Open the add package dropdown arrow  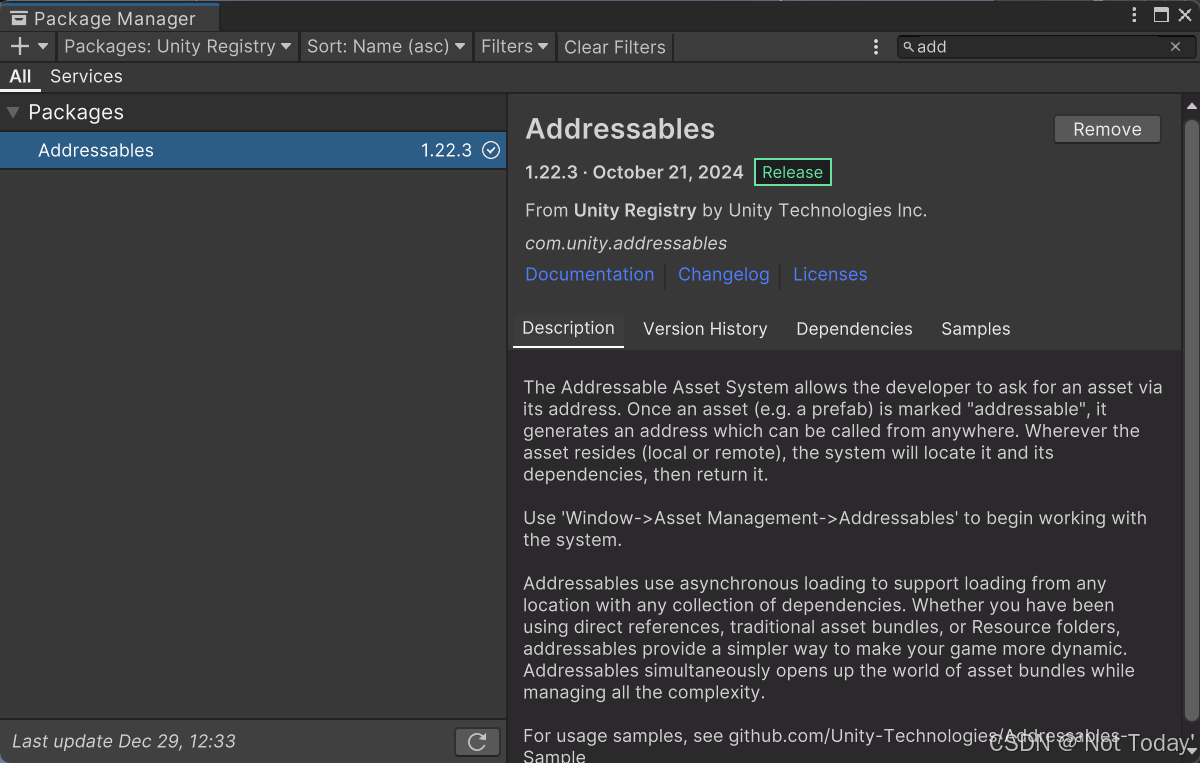click(x=43, y=47)
